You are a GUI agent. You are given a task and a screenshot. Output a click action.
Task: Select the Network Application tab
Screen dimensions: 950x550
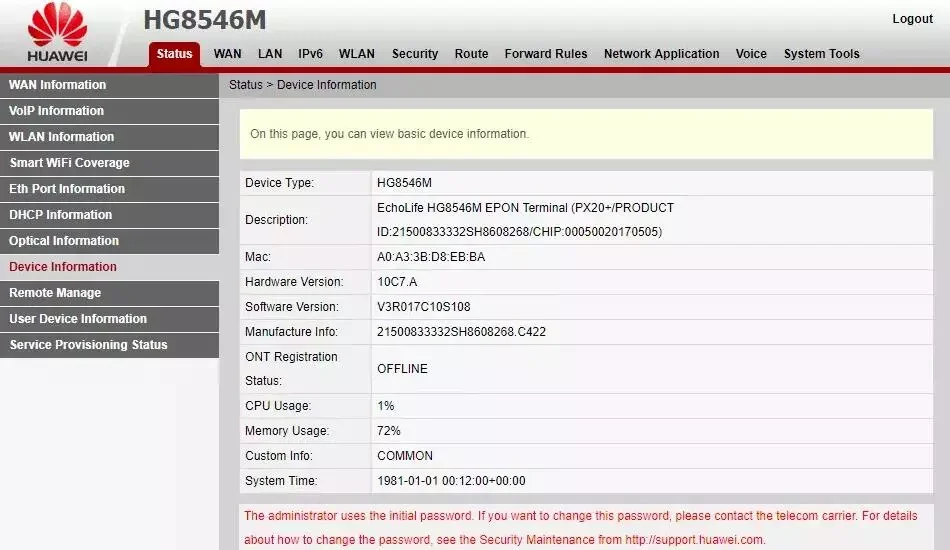point(661,54)
